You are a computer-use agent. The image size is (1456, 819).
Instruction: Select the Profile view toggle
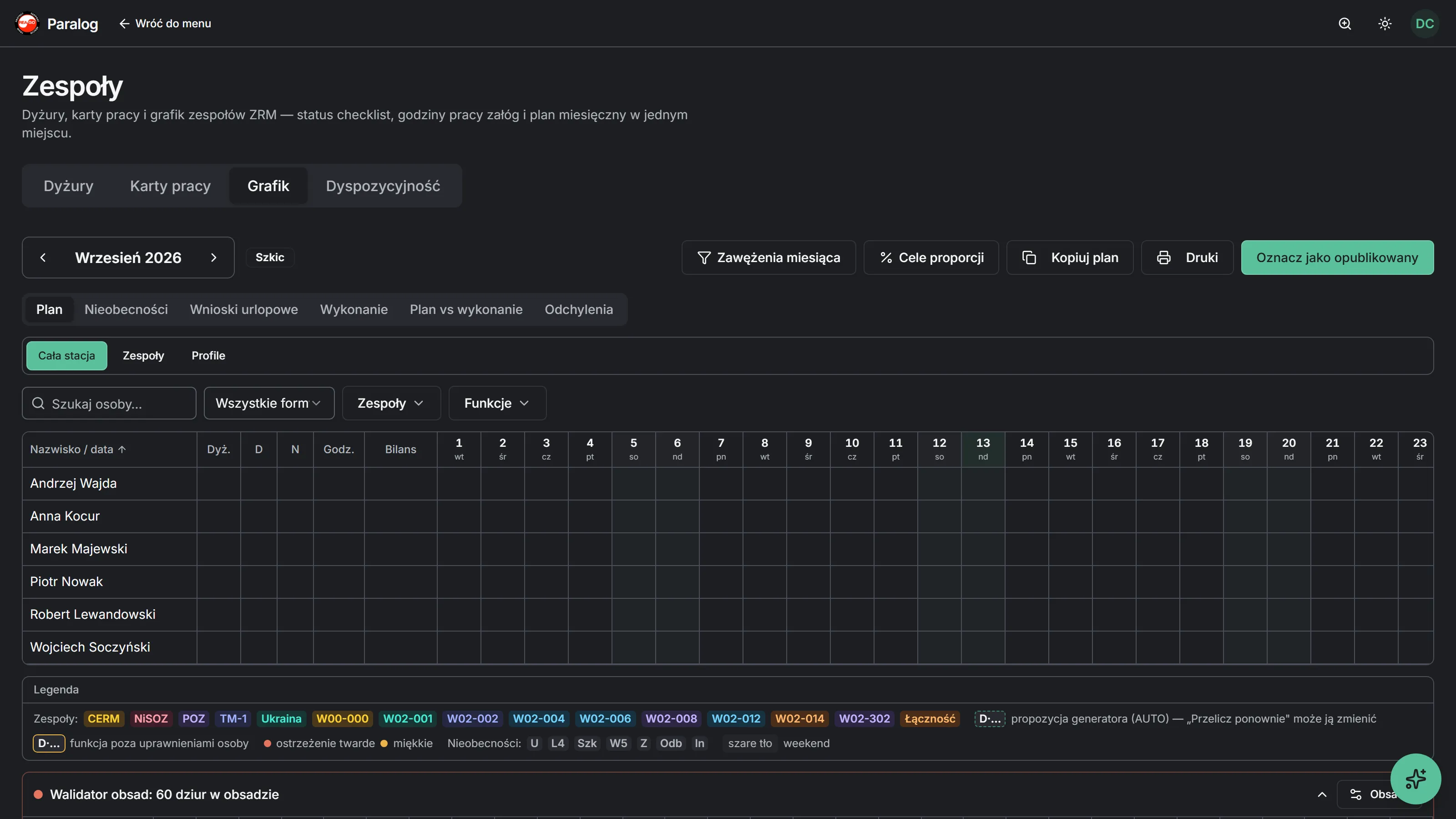(x=208, y=356)
